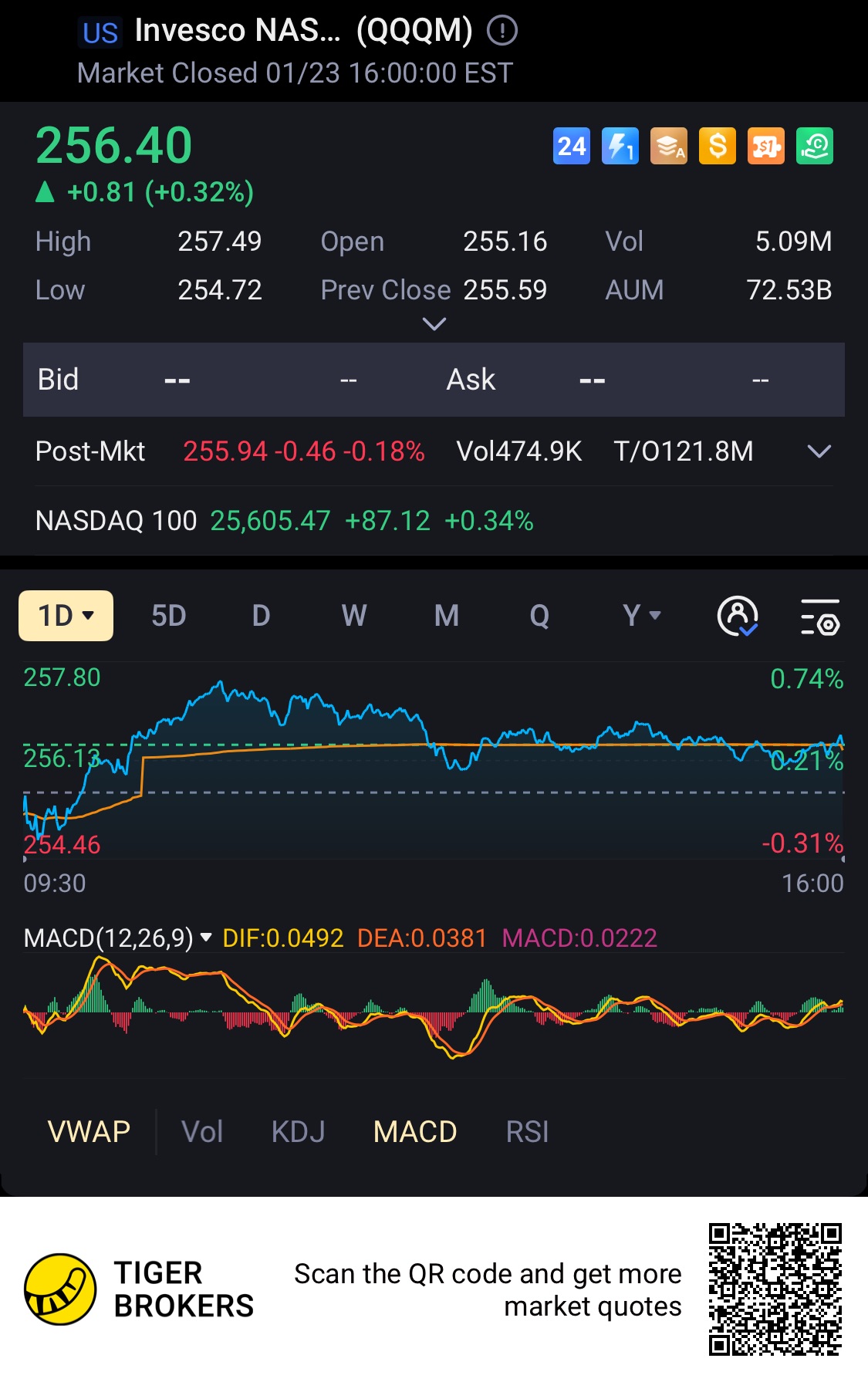The image size is (868, 1382).
Task: Expand the Post-Mkt row chevron
Action: point(819,451)
